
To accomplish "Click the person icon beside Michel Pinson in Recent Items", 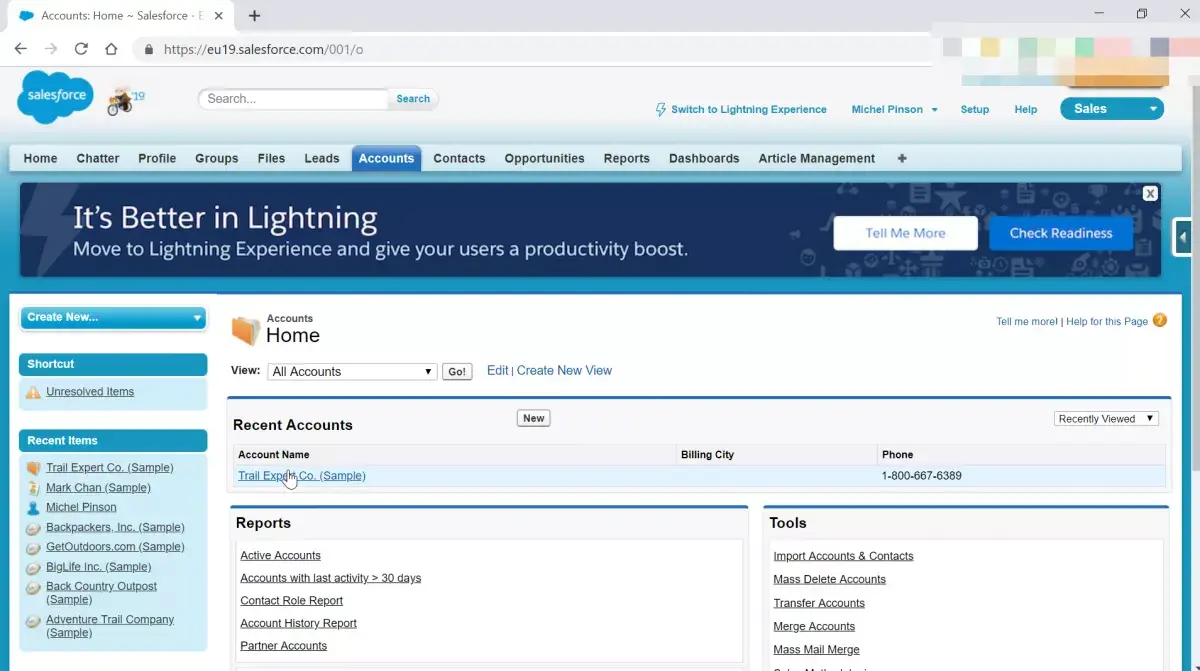I will [x=34, y=507].
